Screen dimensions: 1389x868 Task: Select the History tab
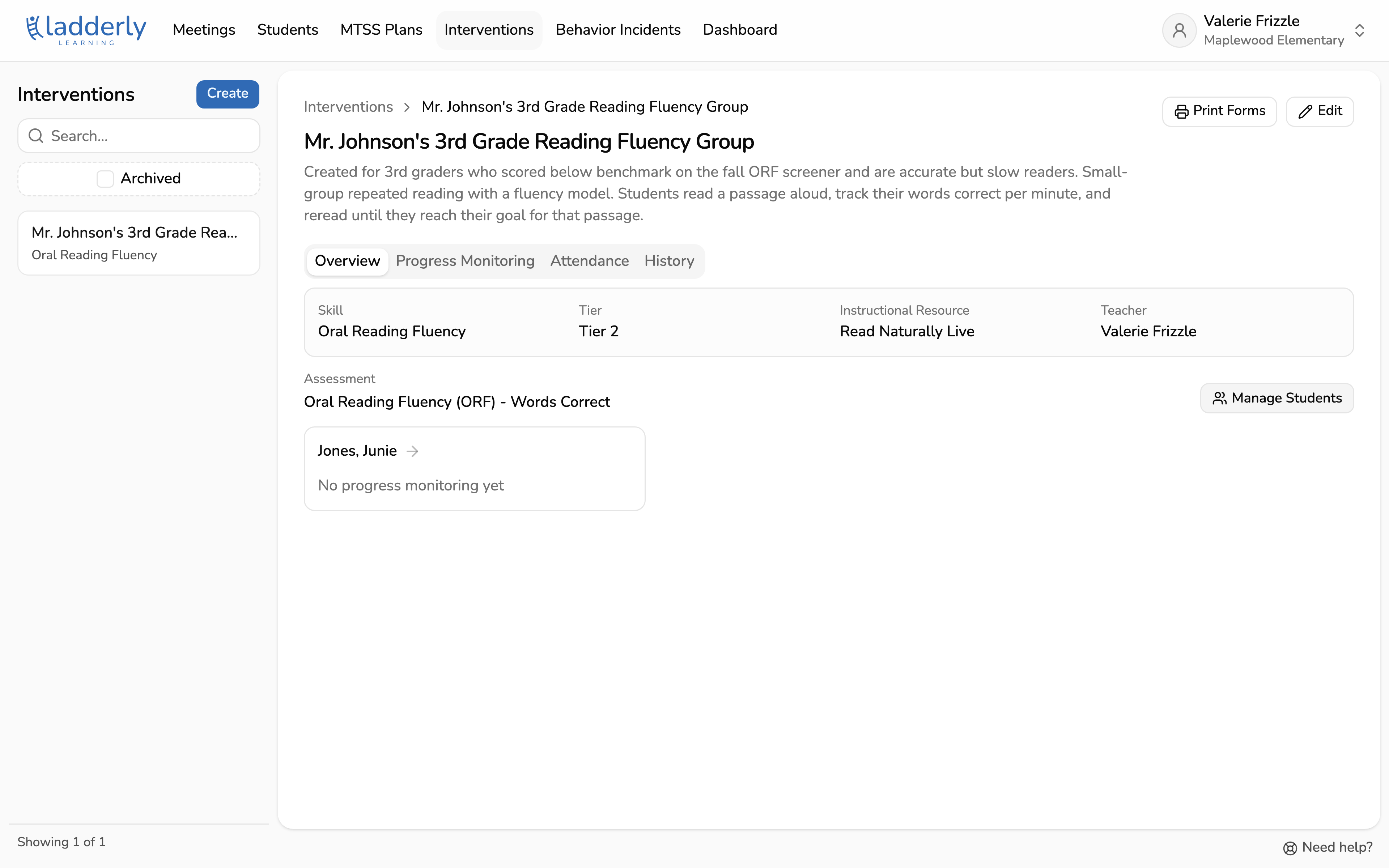click(669, 261)
